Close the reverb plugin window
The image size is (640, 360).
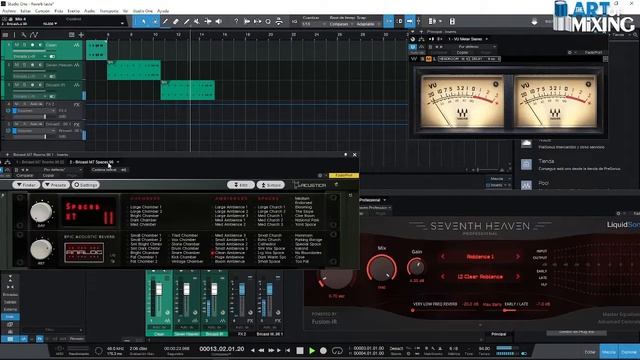354,155
